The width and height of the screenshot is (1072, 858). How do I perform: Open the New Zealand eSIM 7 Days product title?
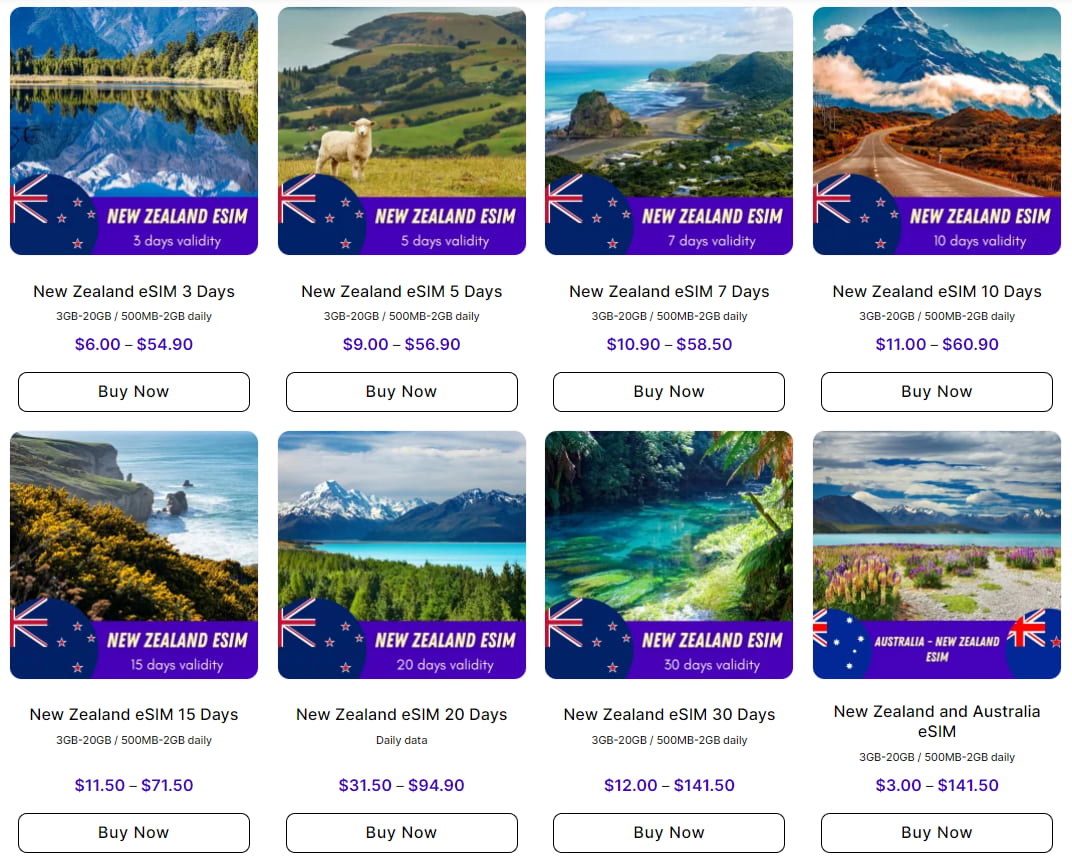tap(668, 291)
